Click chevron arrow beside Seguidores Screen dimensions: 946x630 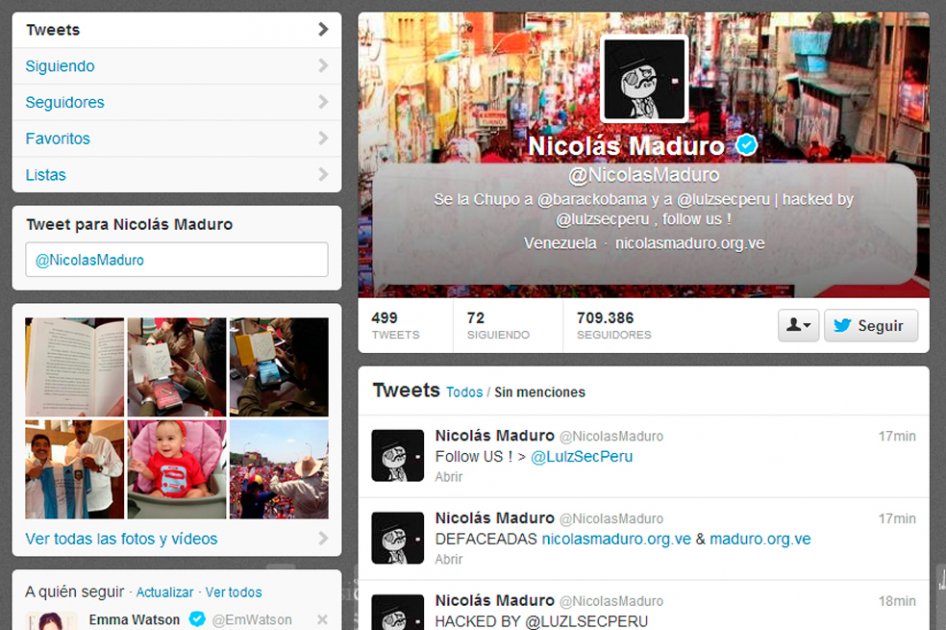point(323,101)
